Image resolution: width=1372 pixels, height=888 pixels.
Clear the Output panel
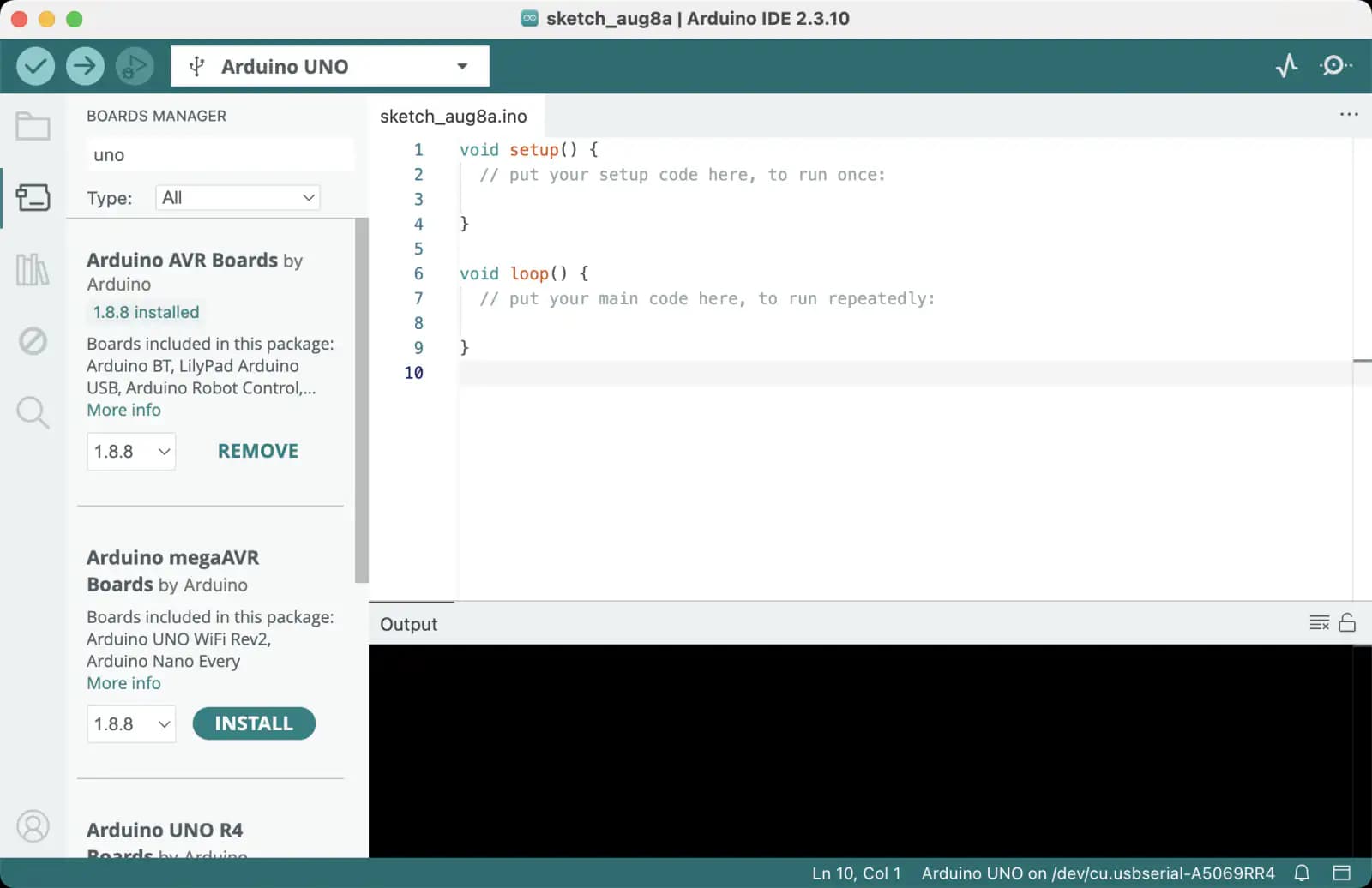[1319, 623]
